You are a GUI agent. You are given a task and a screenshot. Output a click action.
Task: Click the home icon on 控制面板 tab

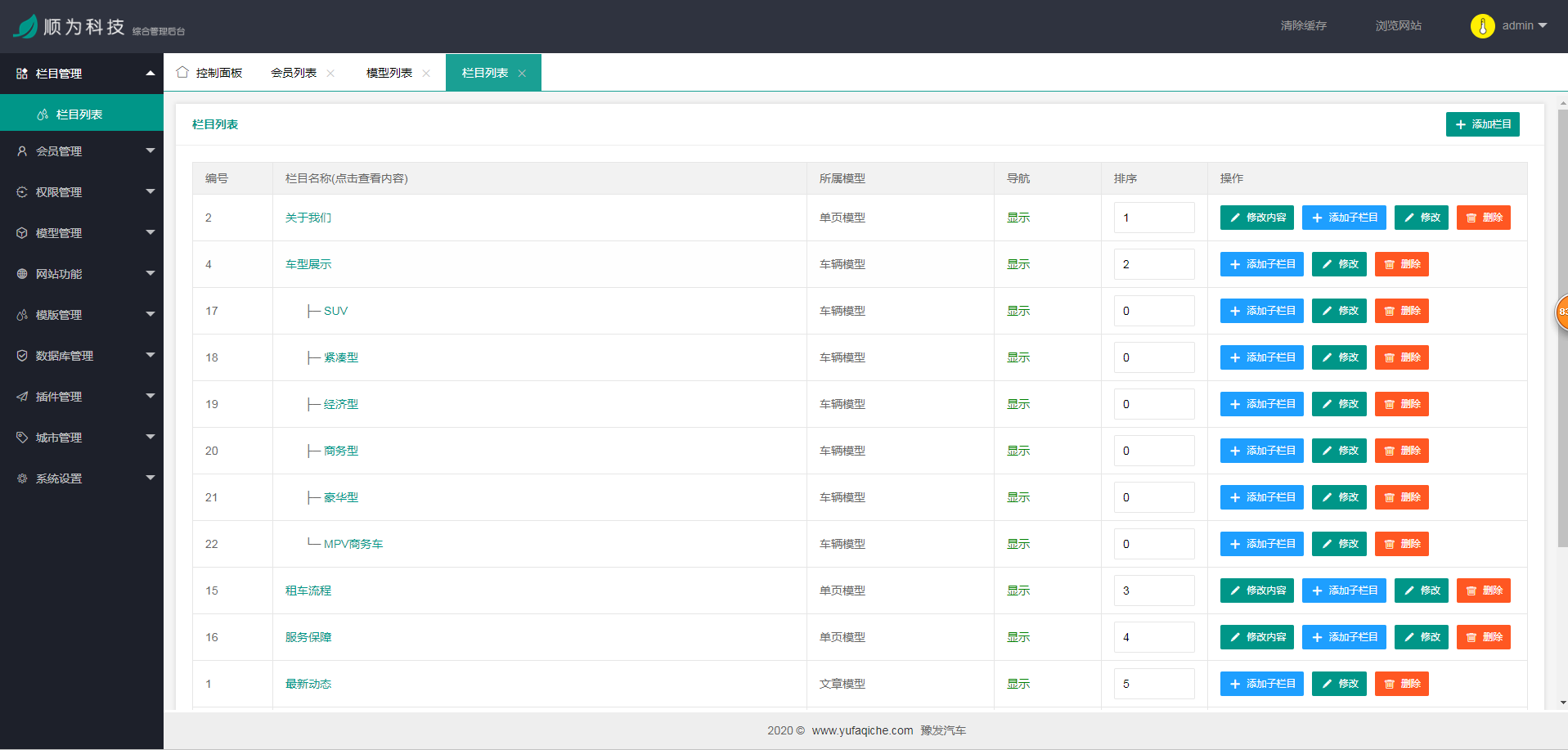click(x=182, y=72)
